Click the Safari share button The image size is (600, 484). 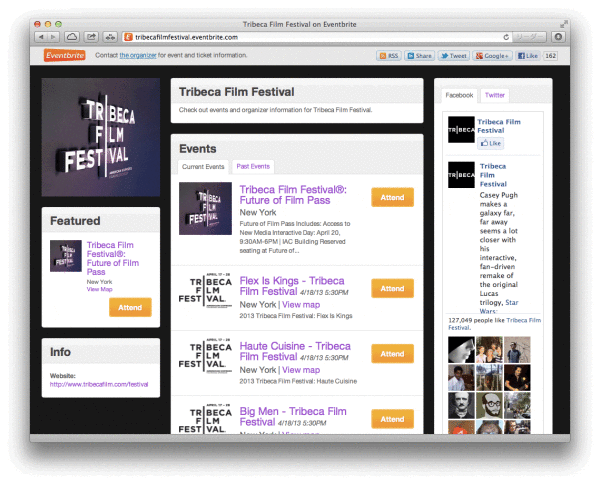point(92,36)
